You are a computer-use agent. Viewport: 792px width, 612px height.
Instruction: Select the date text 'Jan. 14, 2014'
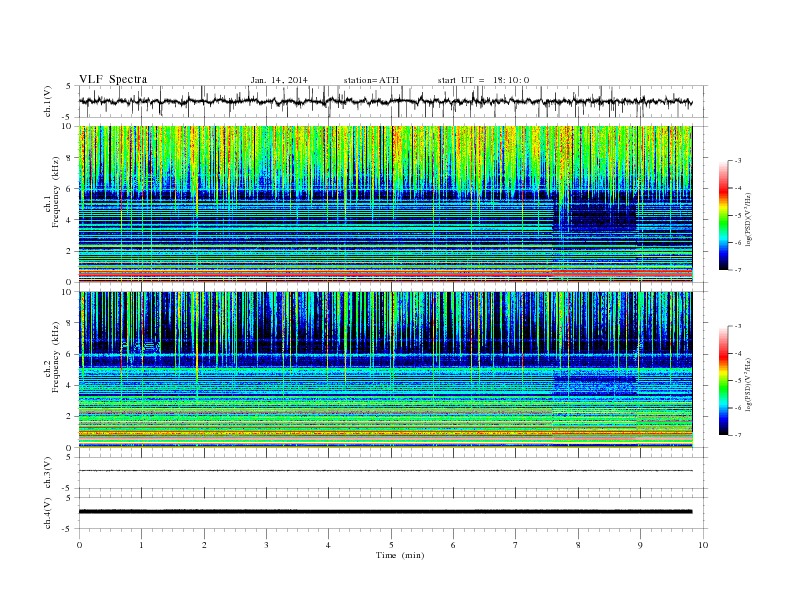point(279,80)
